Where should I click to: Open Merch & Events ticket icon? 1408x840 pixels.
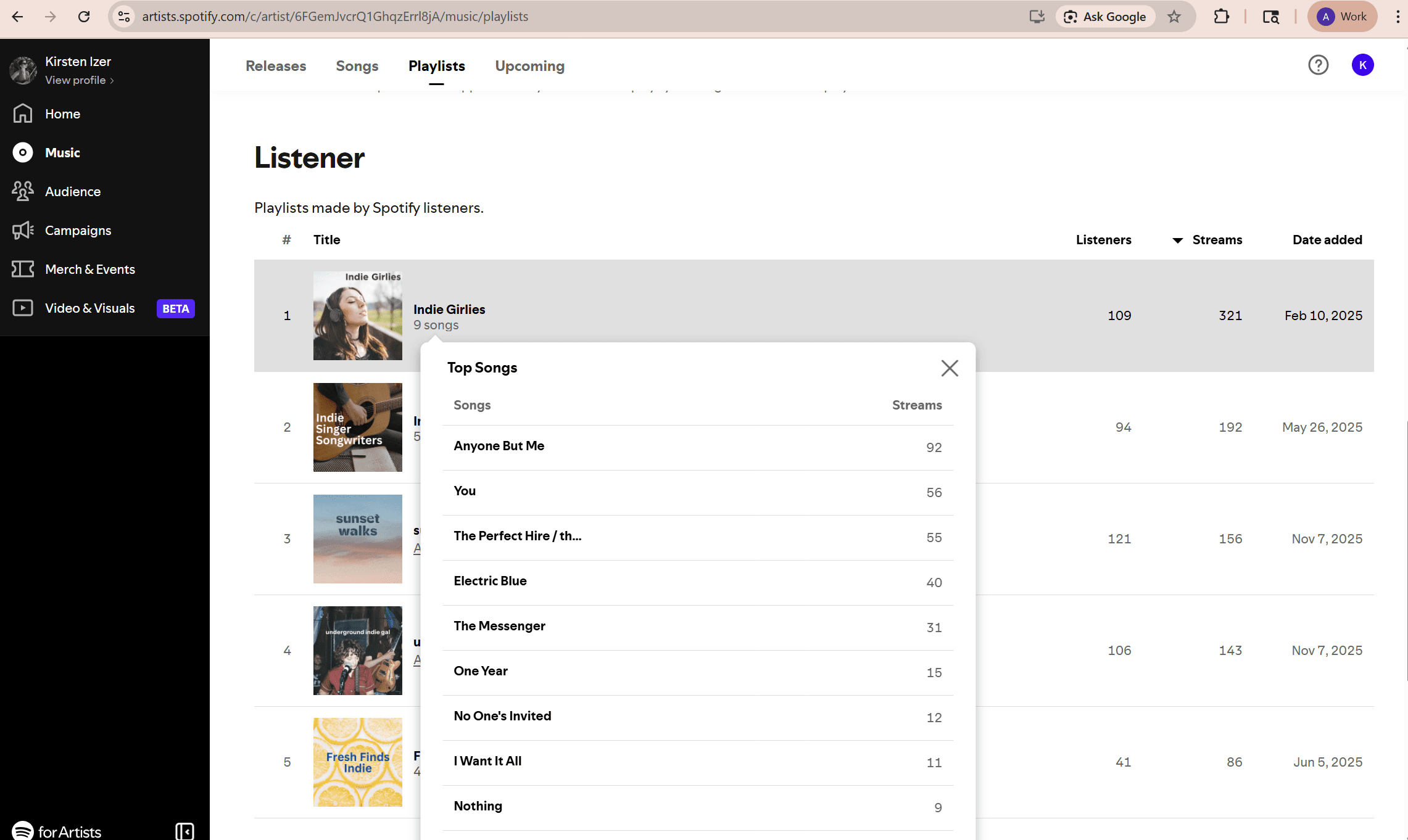23,269
